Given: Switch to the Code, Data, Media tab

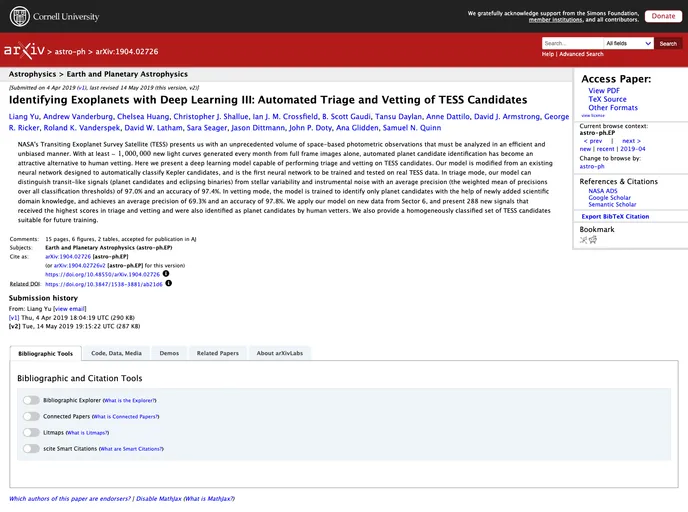Looking at the screenshot, I should tap(116, 353).
